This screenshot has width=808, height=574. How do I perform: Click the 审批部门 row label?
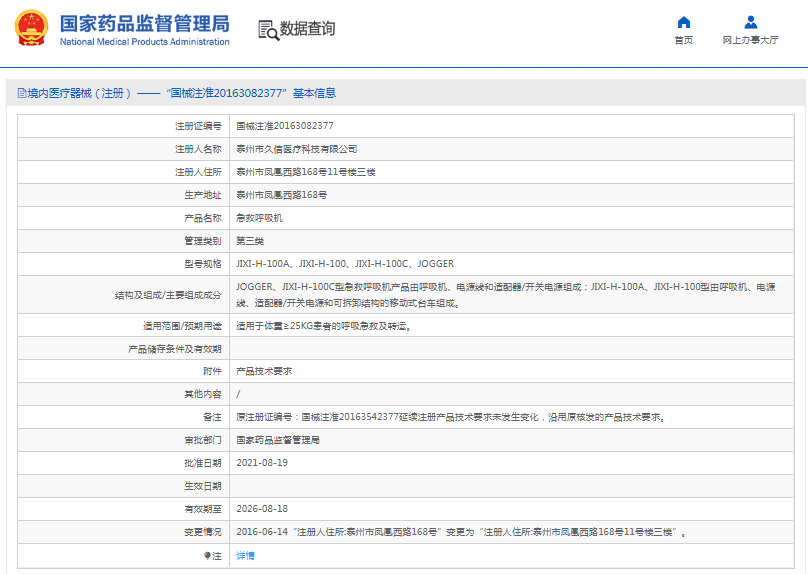point(203,440)
